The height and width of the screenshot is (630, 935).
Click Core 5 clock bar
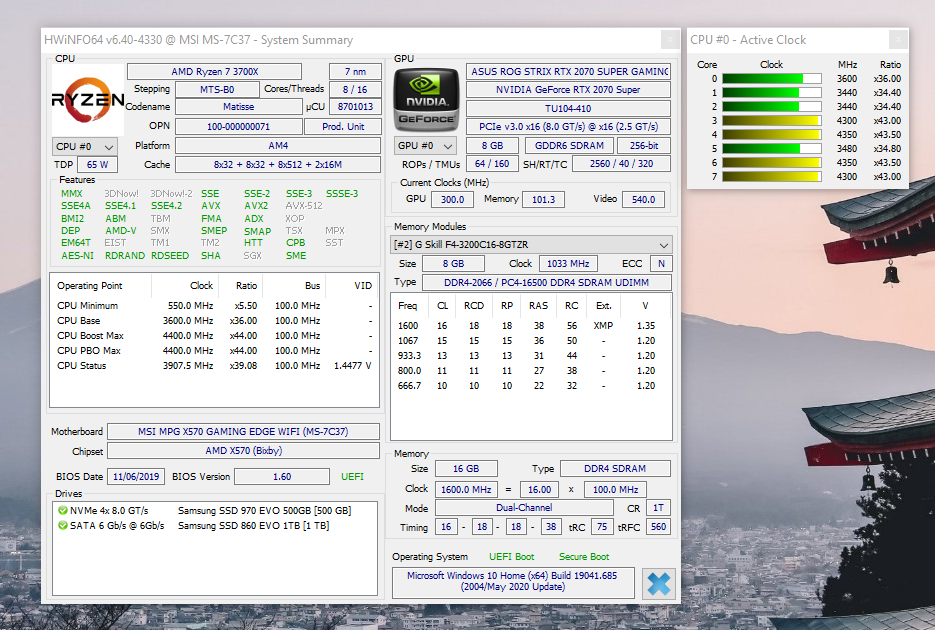tap(772, 148)
